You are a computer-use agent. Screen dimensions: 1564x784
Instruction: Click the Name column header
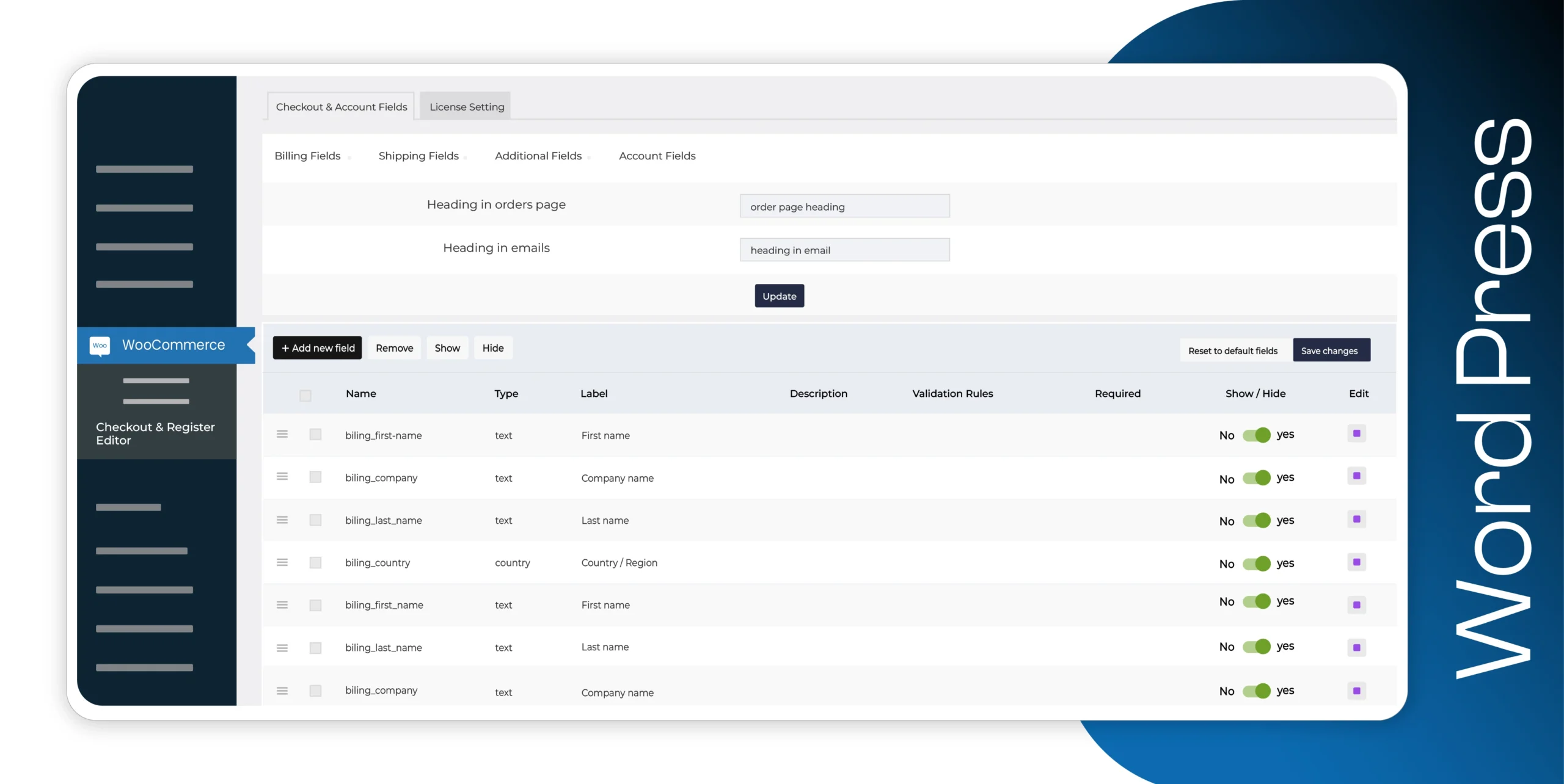coord(361,393)
